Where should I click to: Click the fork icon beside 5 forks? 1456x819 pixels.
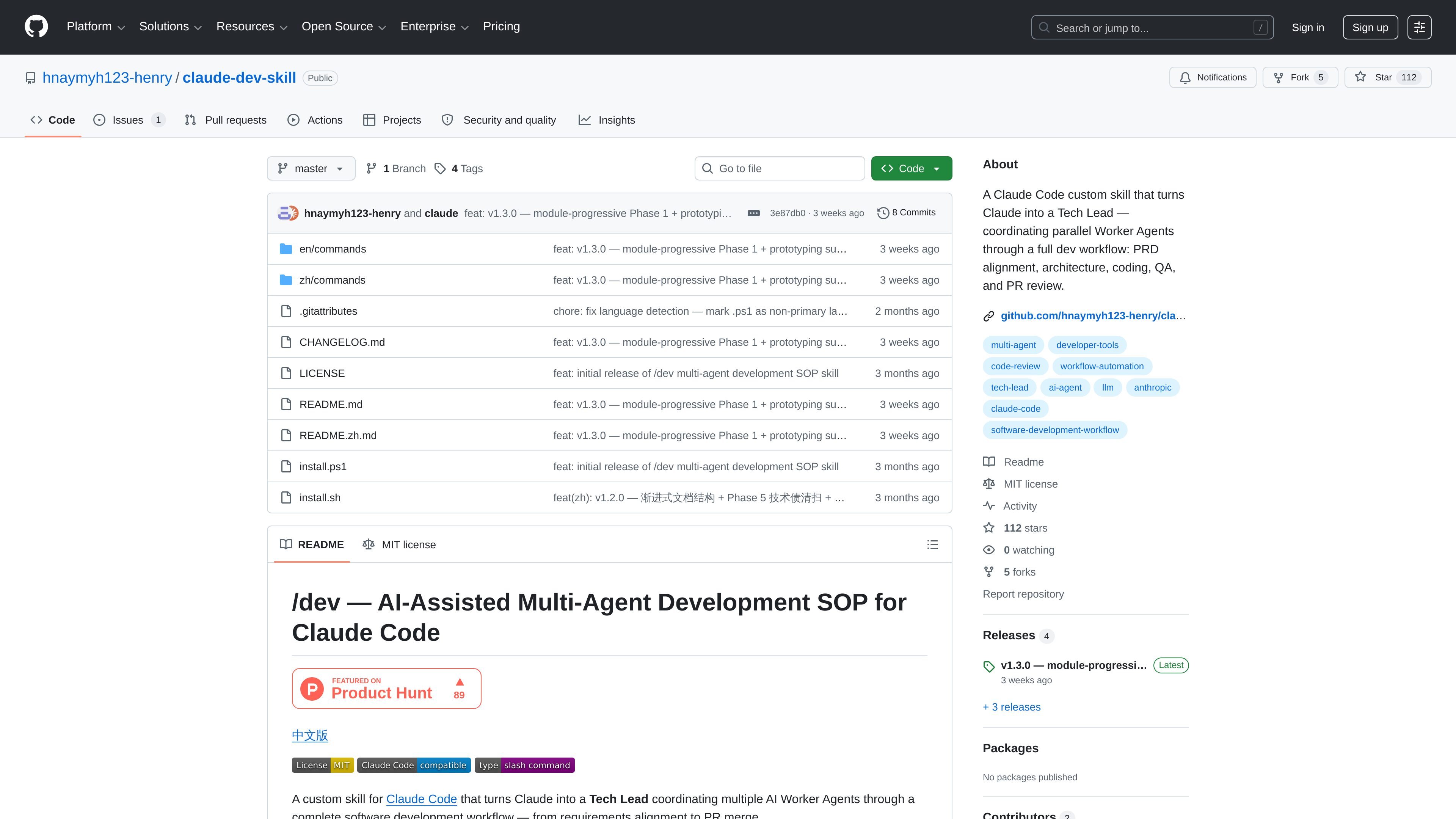[x=988, y=572]
